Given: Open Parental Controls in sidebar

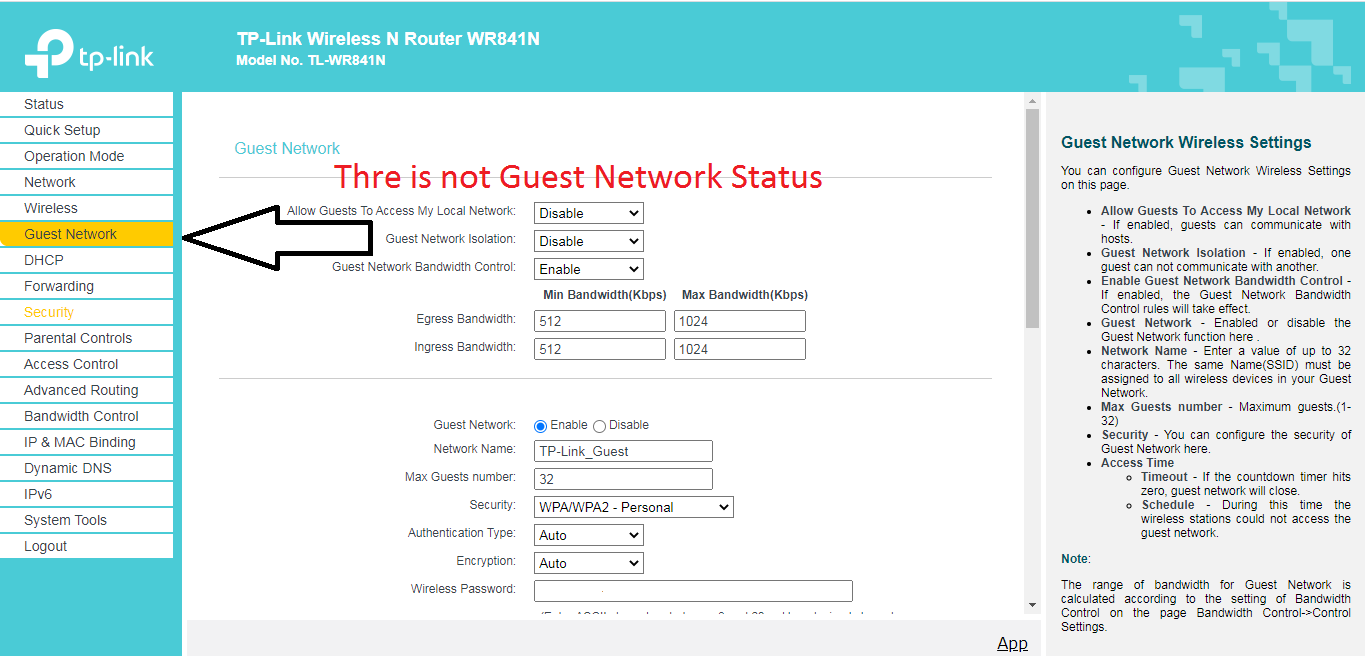Looking at the screenshot, I should [78, 338].
